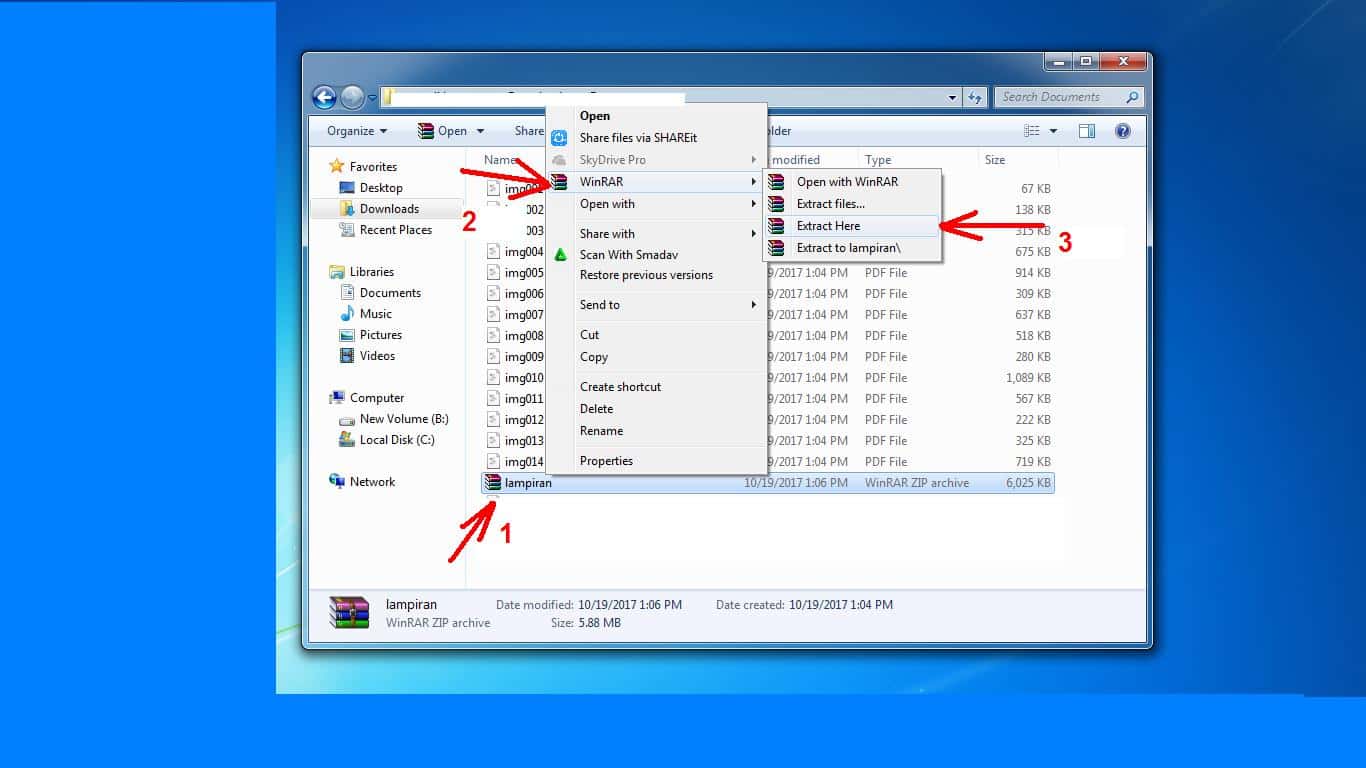Viewport: 1366px width, 768px height.
Task: Click the Forward navigation arrow
Action: (352, 97)
